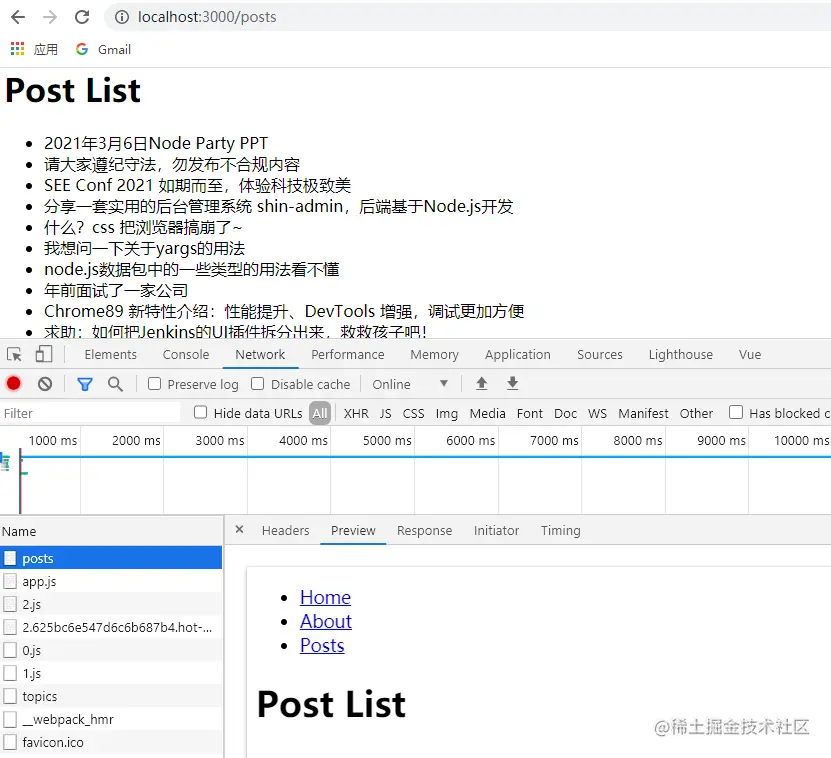Screen dimensions: 831x758
Task: Open the Sources tab
Action: [x=599, y=355]
